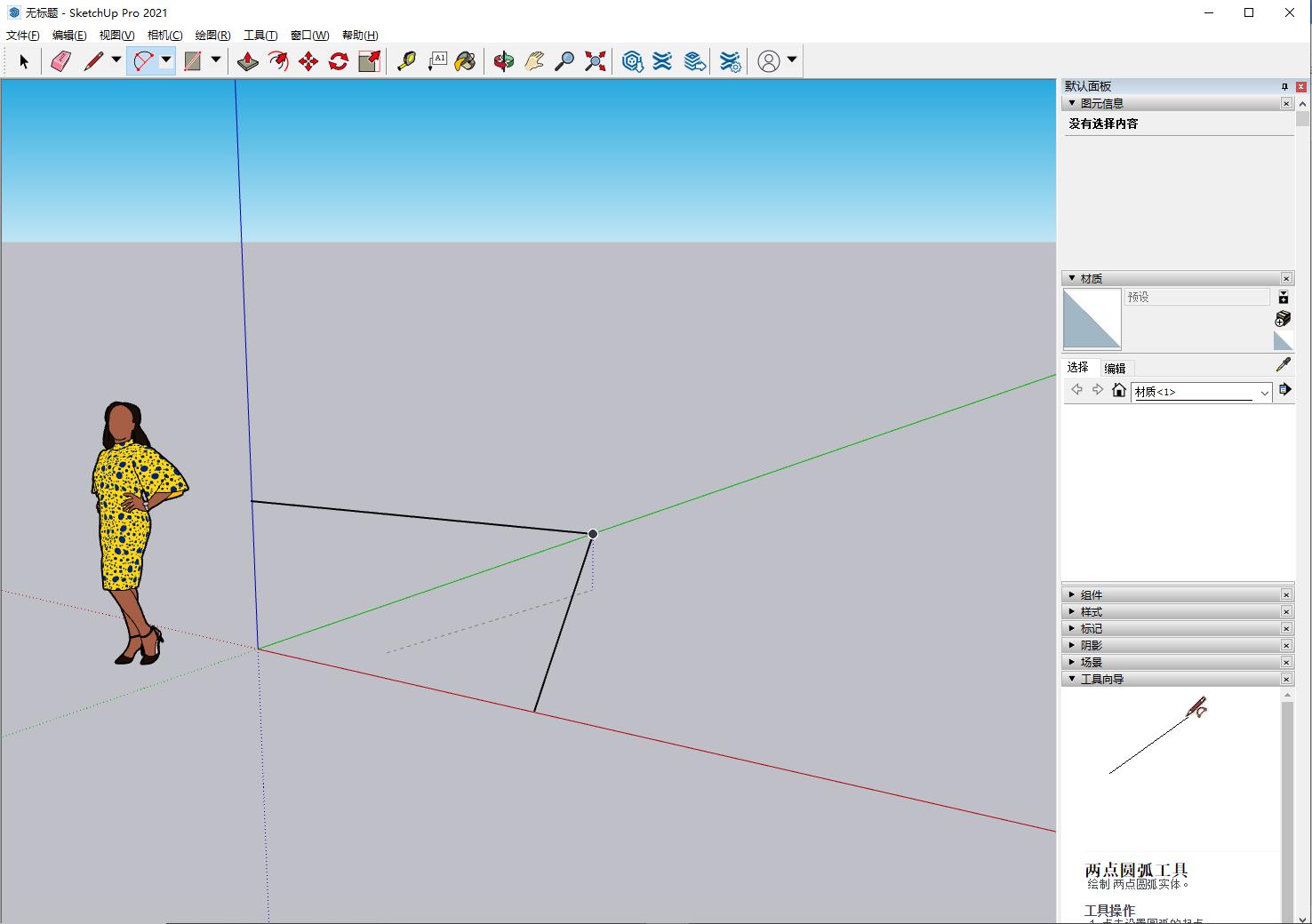Open the 窗口(W) menu
Viewport: 1312px width, 924px height.
coord(309,36)
